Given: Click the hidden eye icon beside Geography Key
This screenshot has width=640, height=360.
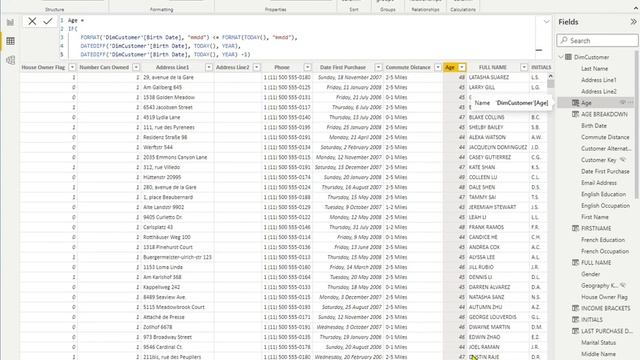Looking at the screenshot, I should [622, 285].
